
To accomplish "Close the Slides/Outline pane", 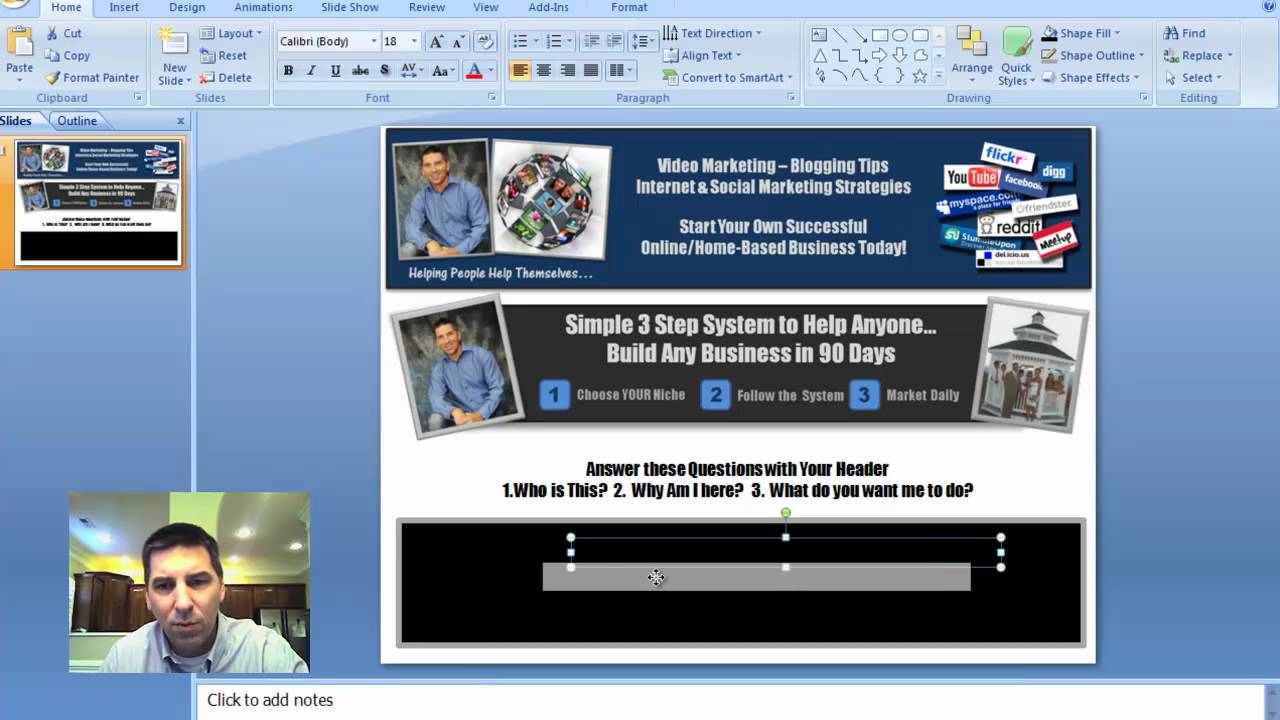I will [x=181, y=121].
